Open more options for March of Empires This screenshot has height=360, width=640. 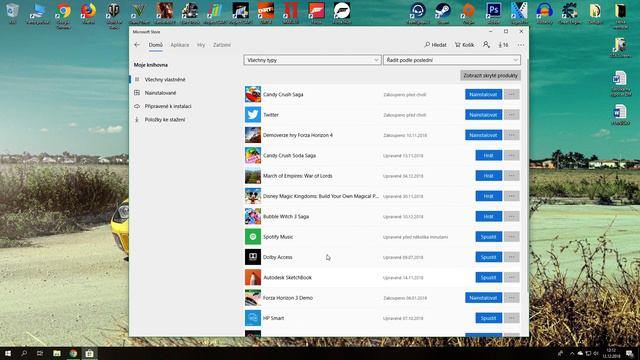[x=511, y=176]
